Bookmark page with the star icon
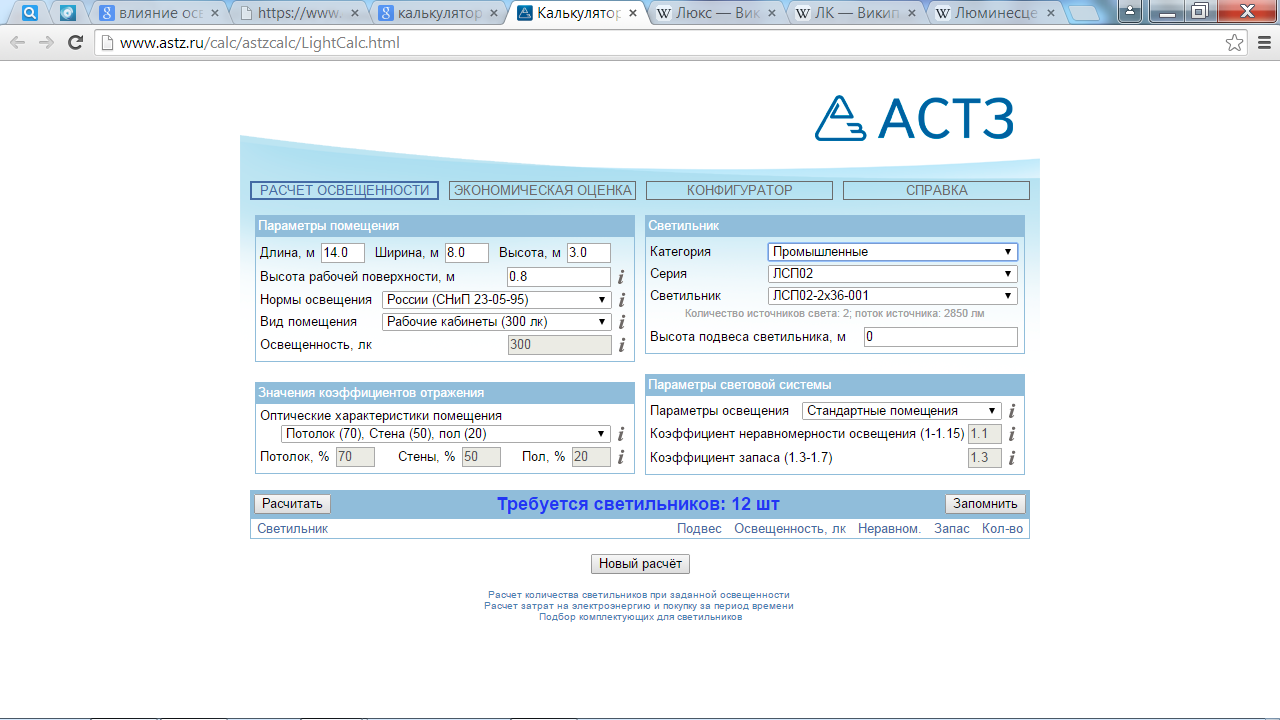Screen dimensions: 1280x720 [1235, 43]
